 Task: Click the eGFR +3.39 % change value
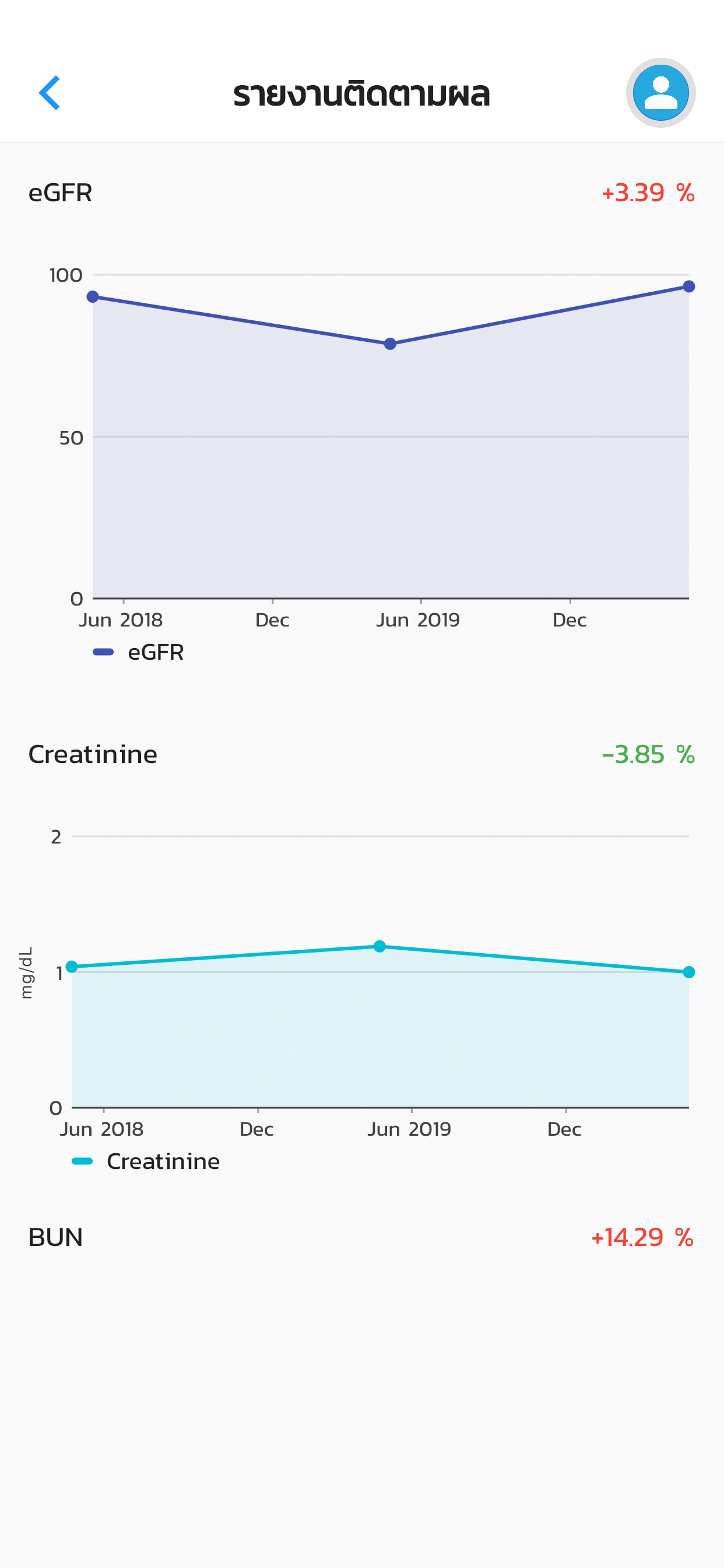coord(648,192)
